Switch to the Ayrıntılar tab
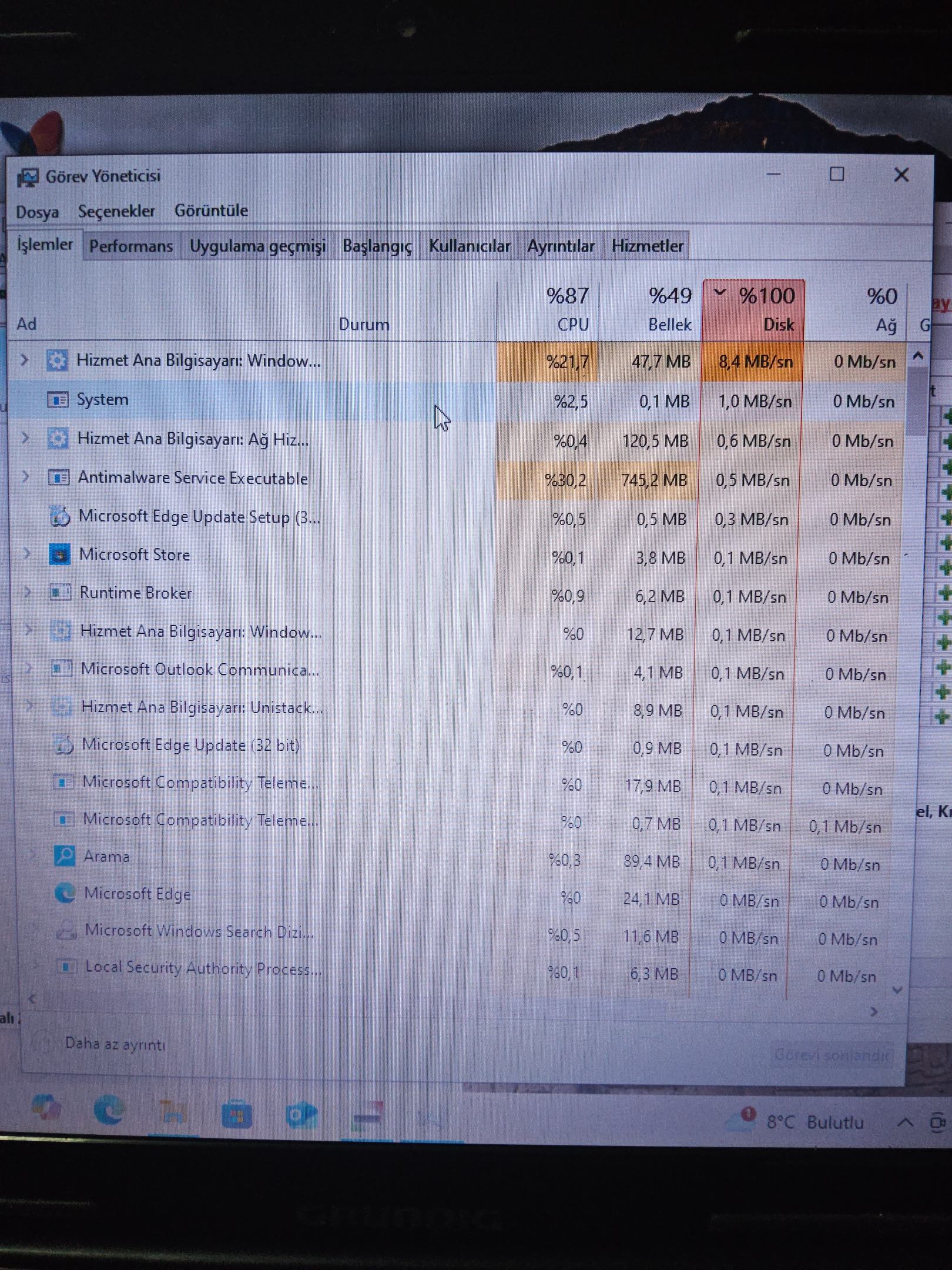The image size is (952, 1270). [561, 246]
